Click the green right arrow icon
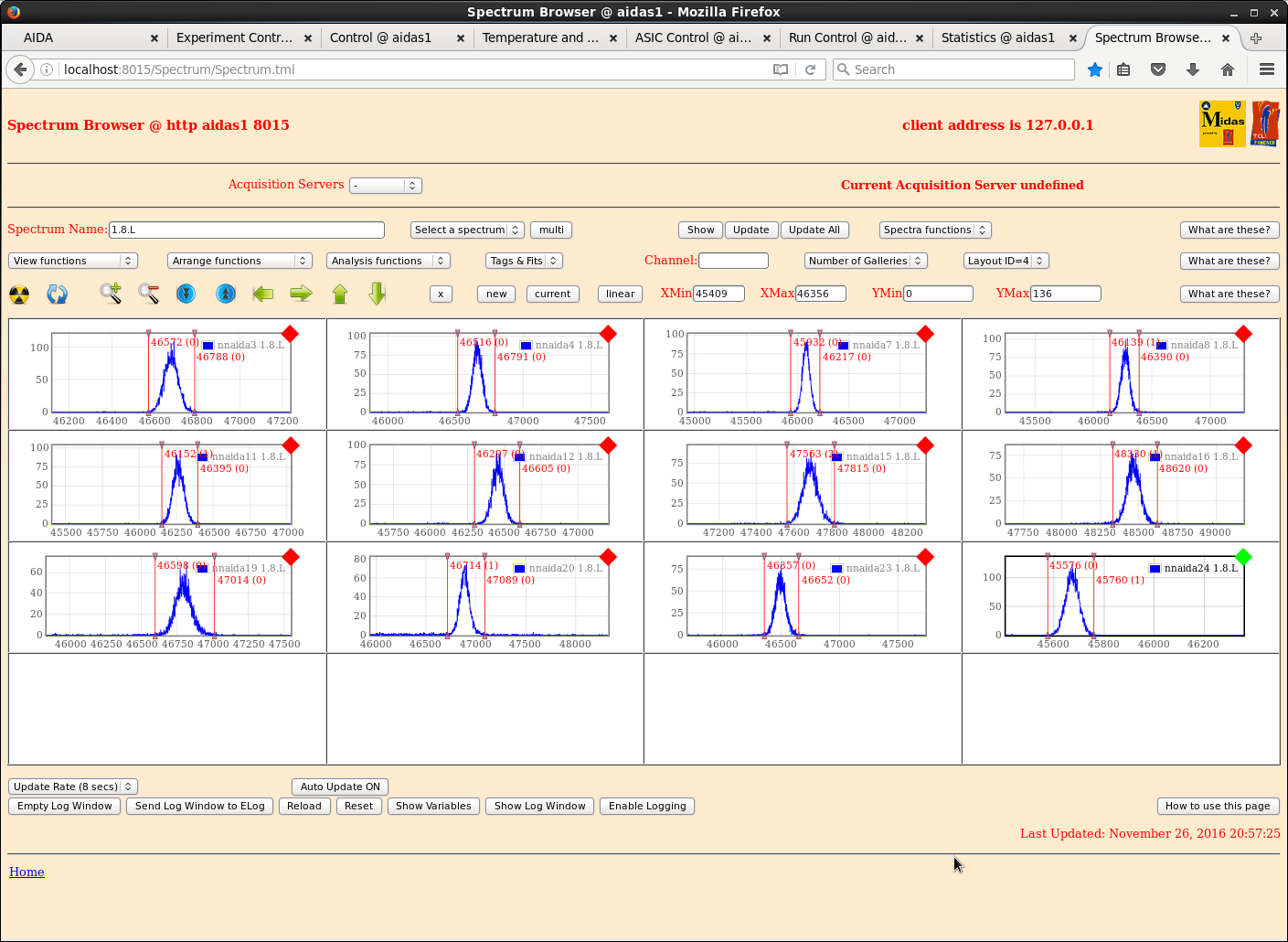1288x942 pixels. tap(301, 294)
